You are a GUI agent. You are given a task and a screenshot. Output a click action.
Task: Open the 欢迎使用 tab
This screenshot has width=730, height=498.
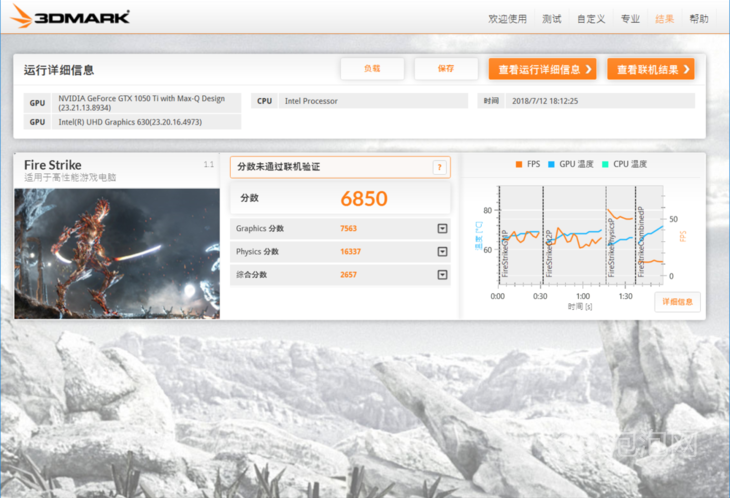[x=507, y=19]
